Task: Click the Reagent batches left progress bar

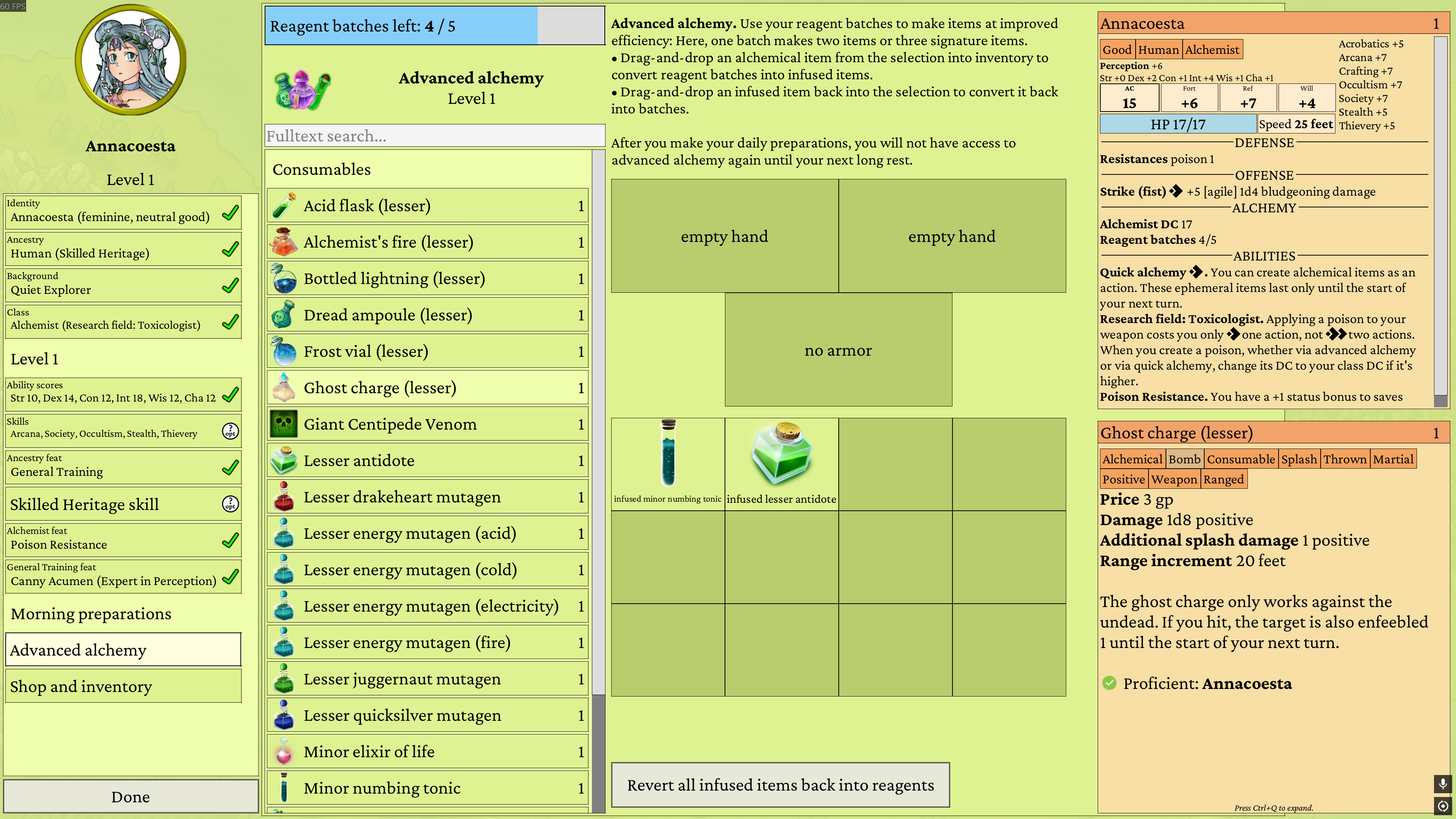Action: click(435, 26)
